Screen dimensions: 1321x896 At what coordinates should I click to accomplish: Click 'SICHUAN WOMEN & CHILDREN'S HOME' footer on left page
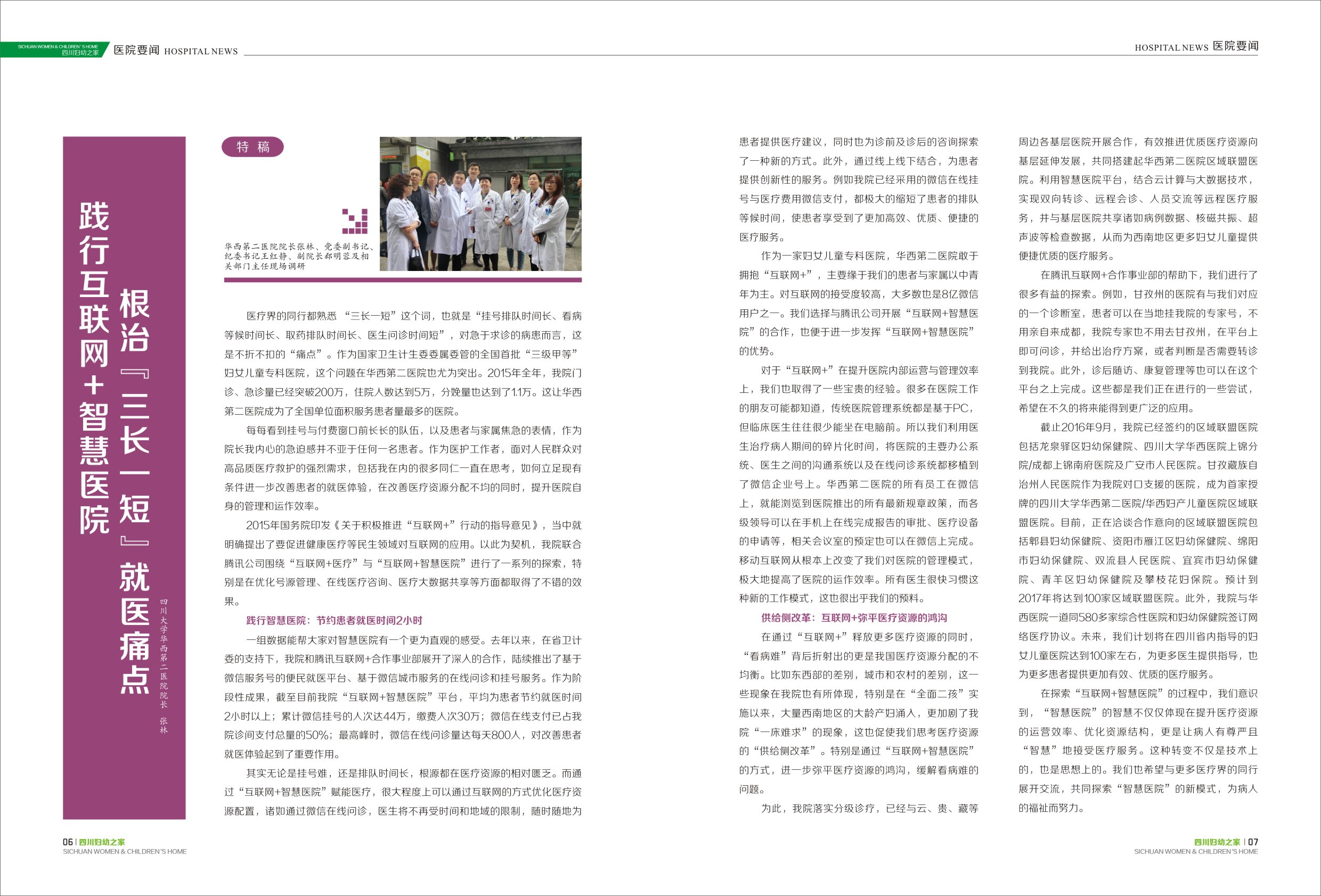coord(125,852)
